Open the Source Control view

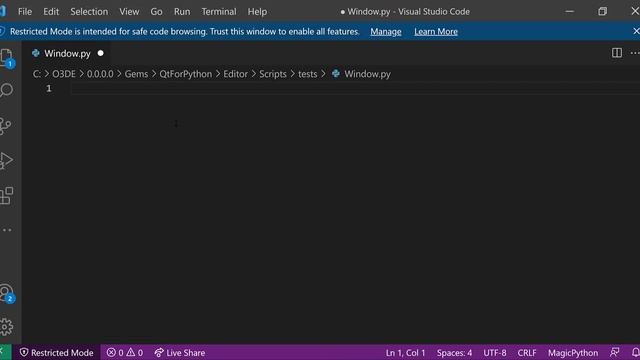coord(6,126)
